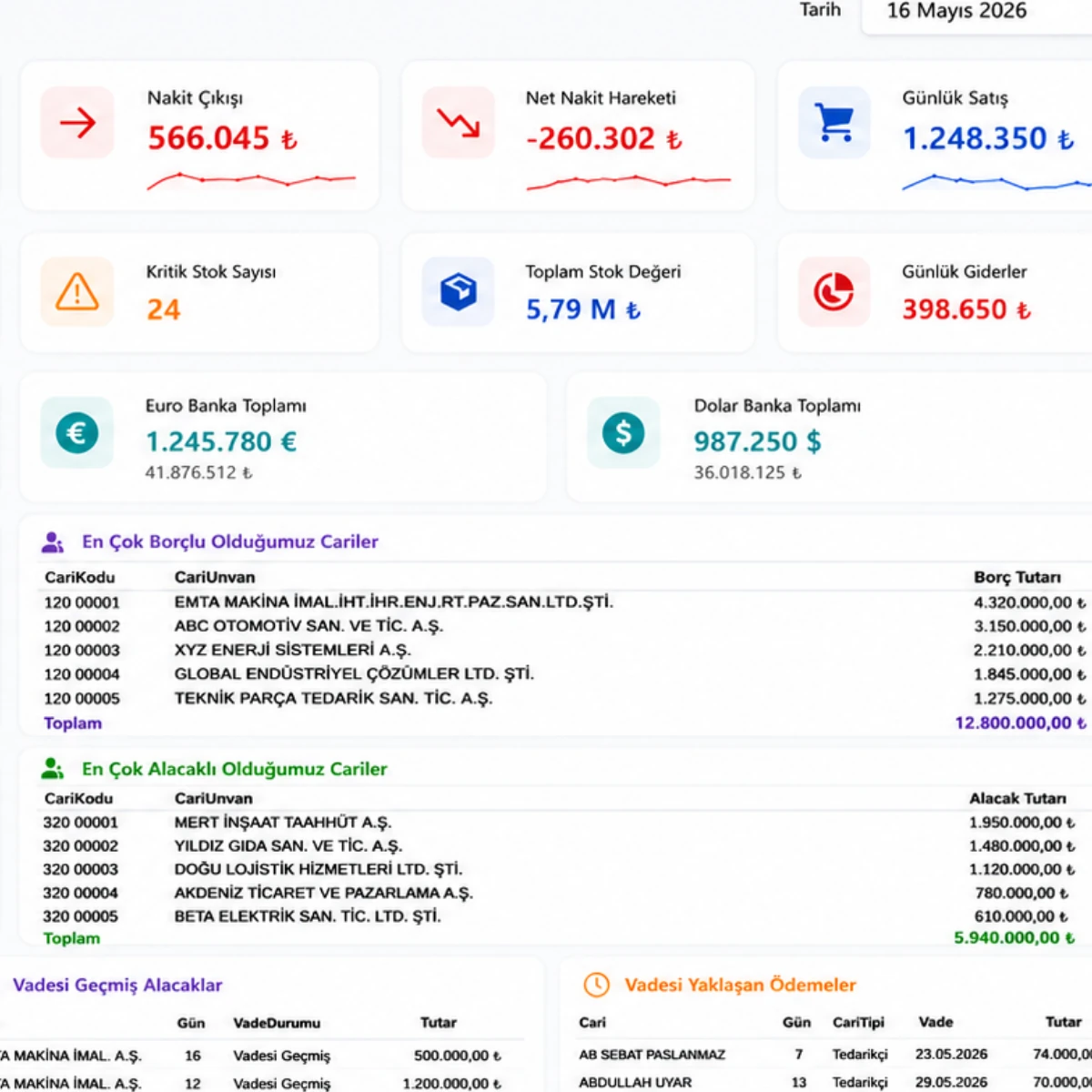This screenshot has height=1092, width=1092.
Task: Select the GLOBAL ENDÜSTRİYEL ÇÖZÜMLER LTD. ŞTİ. row
Action: point(564,674)
